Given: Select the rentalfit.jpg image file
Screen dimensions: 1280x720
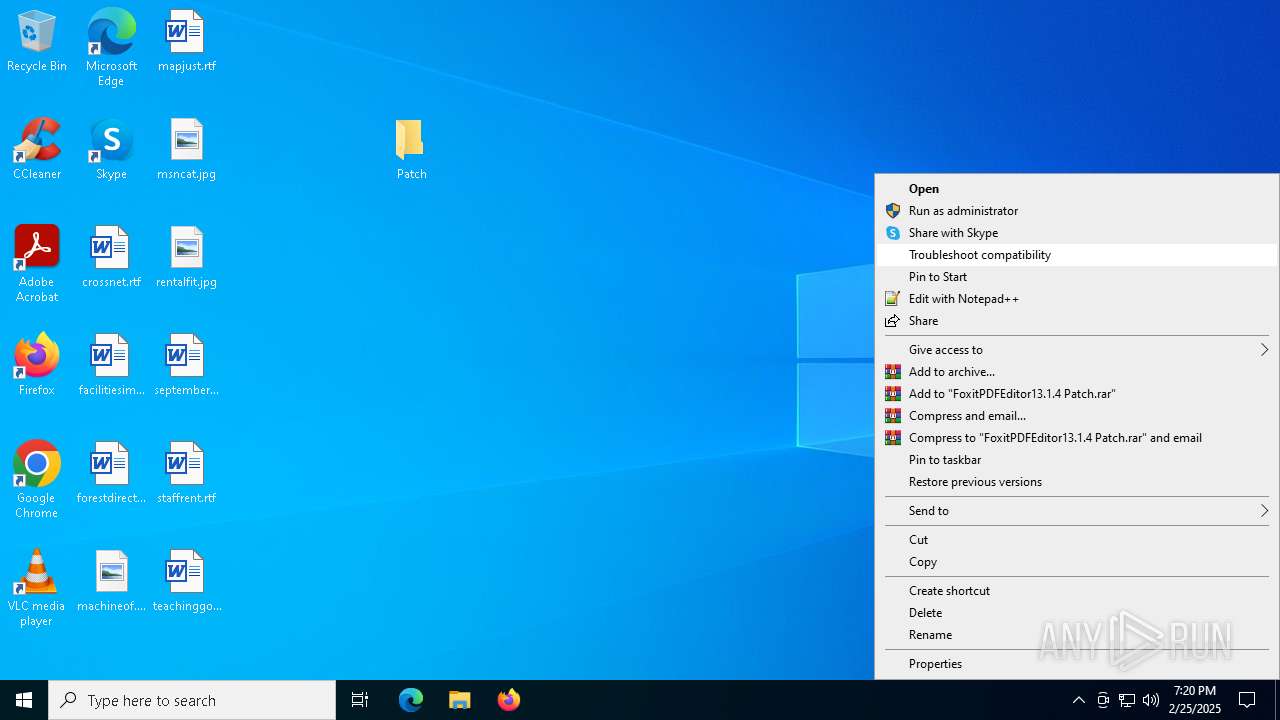Looking at the screenshot, I should pyautogui.click(x=186, y=257).
